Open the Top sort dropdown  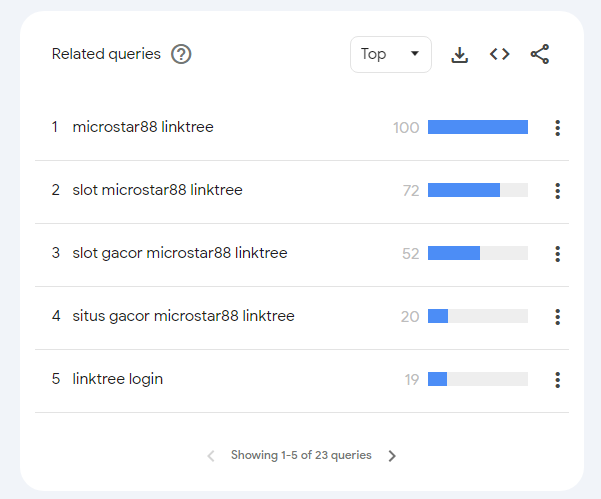pyautogui.click(x=391, y=54)
